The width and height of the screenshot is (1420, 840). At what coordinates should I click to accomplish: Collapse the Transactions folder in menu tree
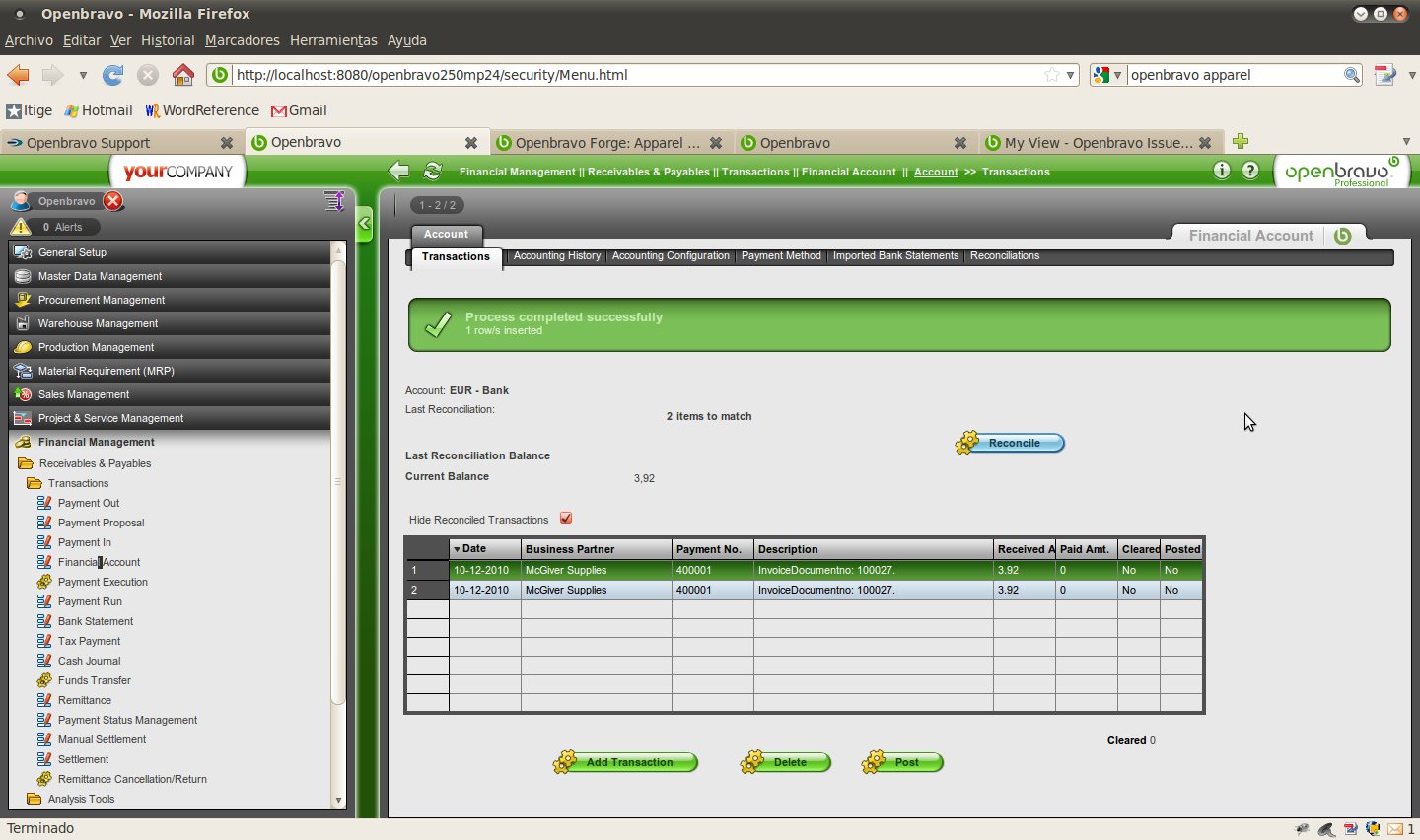35,483
